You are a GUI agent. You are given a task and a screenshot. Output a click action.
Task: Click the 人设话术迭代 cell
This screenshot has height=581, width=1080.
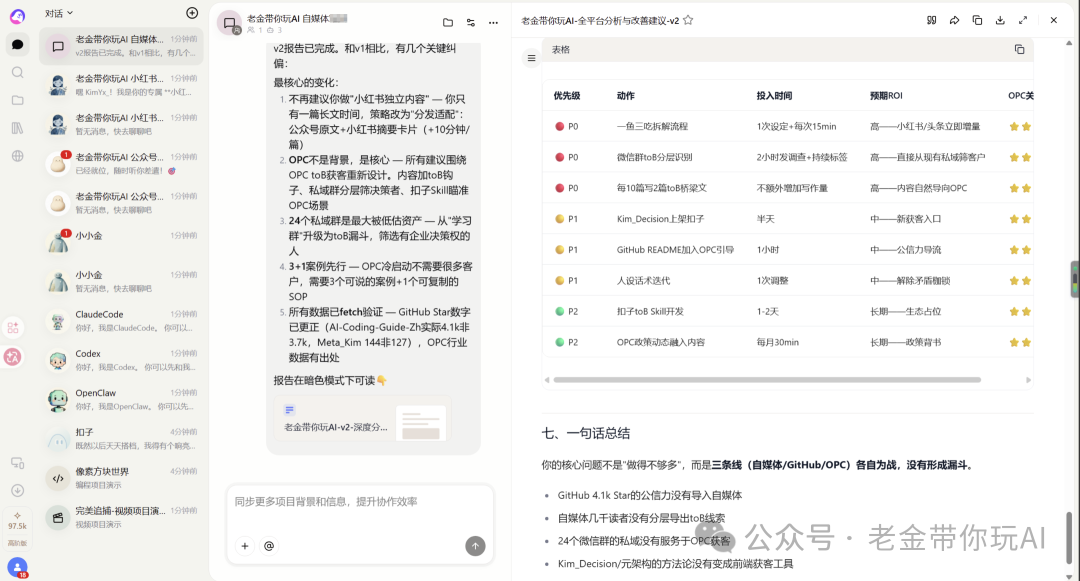pyautogui.click(x=643, y=281)
